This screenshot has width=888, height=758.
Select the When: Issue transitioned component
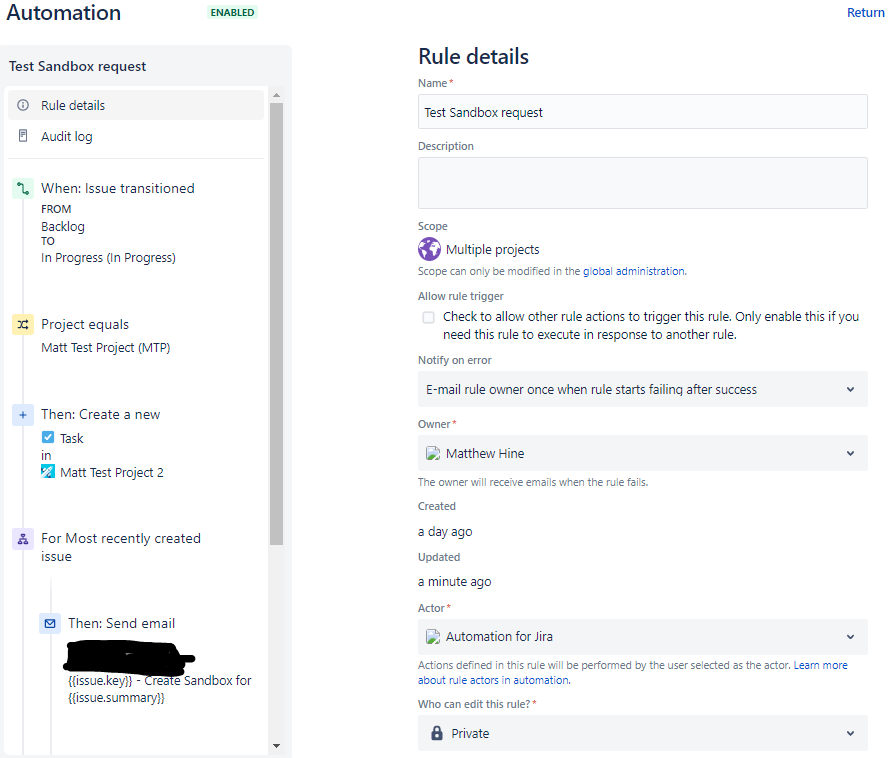[x=118, y=188]
